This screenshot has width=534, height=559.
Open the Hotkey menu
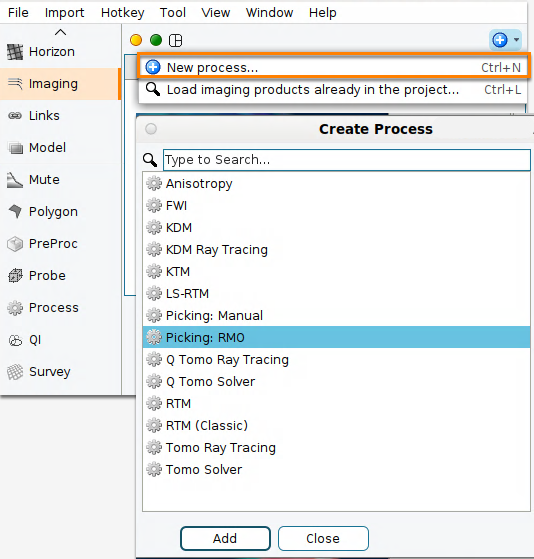tap(122, 12)
